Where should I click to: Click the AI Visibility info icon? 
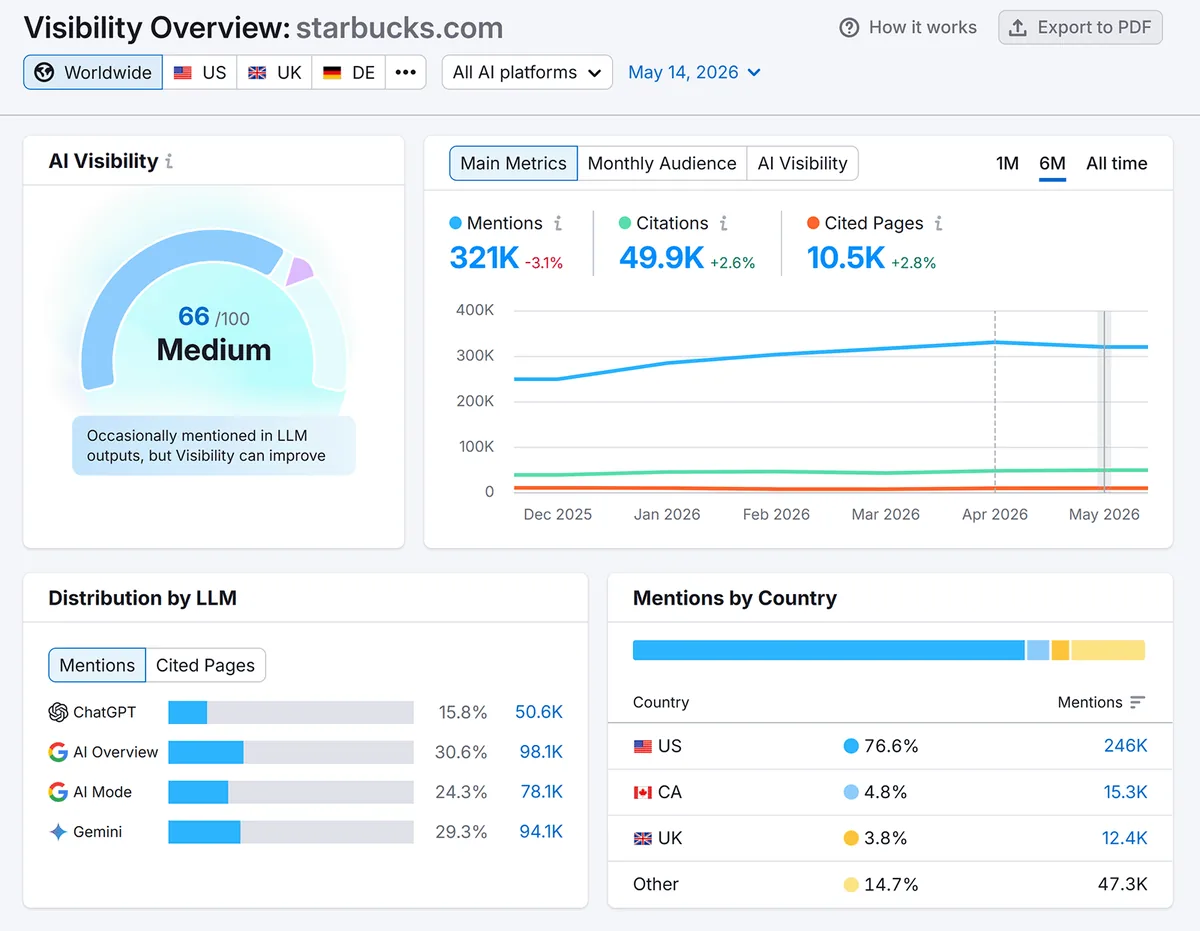169,161
